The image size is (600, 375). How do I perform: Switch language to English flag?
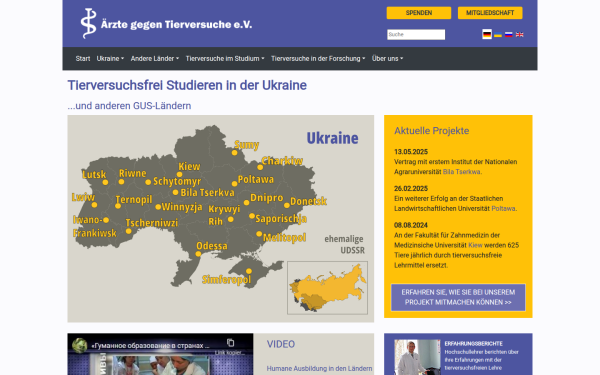tap(520, 34)
